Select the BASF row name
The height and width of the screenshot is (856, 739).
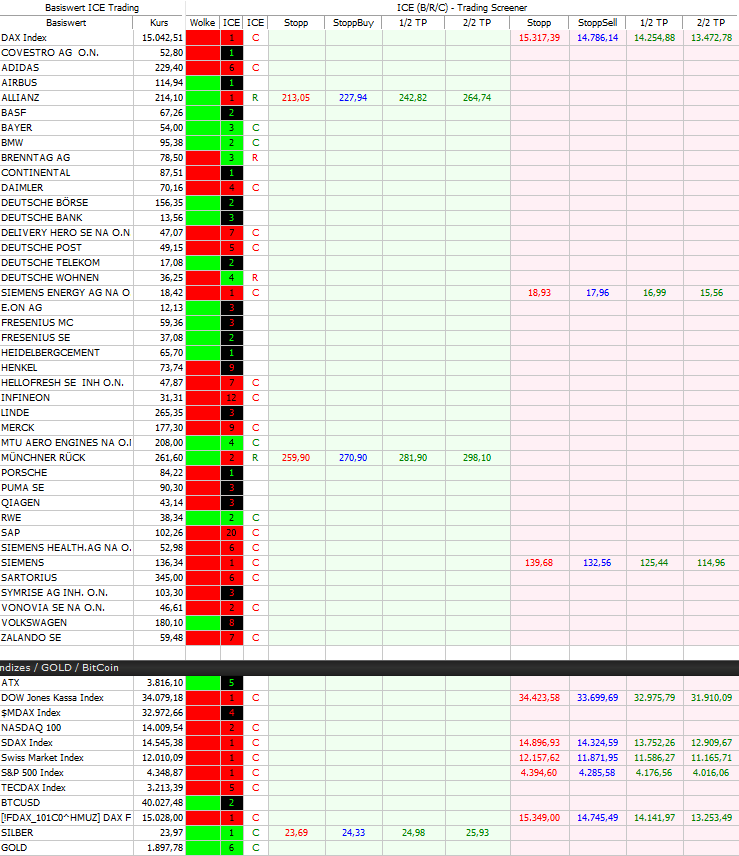pos(14,113)
